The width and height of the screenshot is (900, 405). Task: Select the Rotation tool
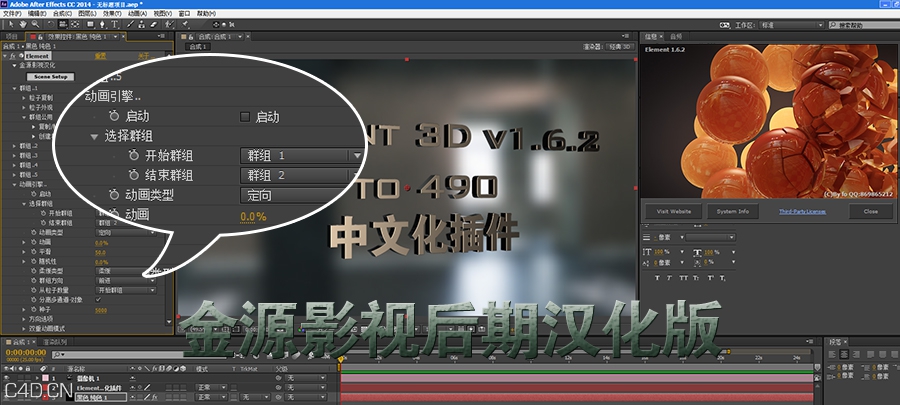point(51,25)
